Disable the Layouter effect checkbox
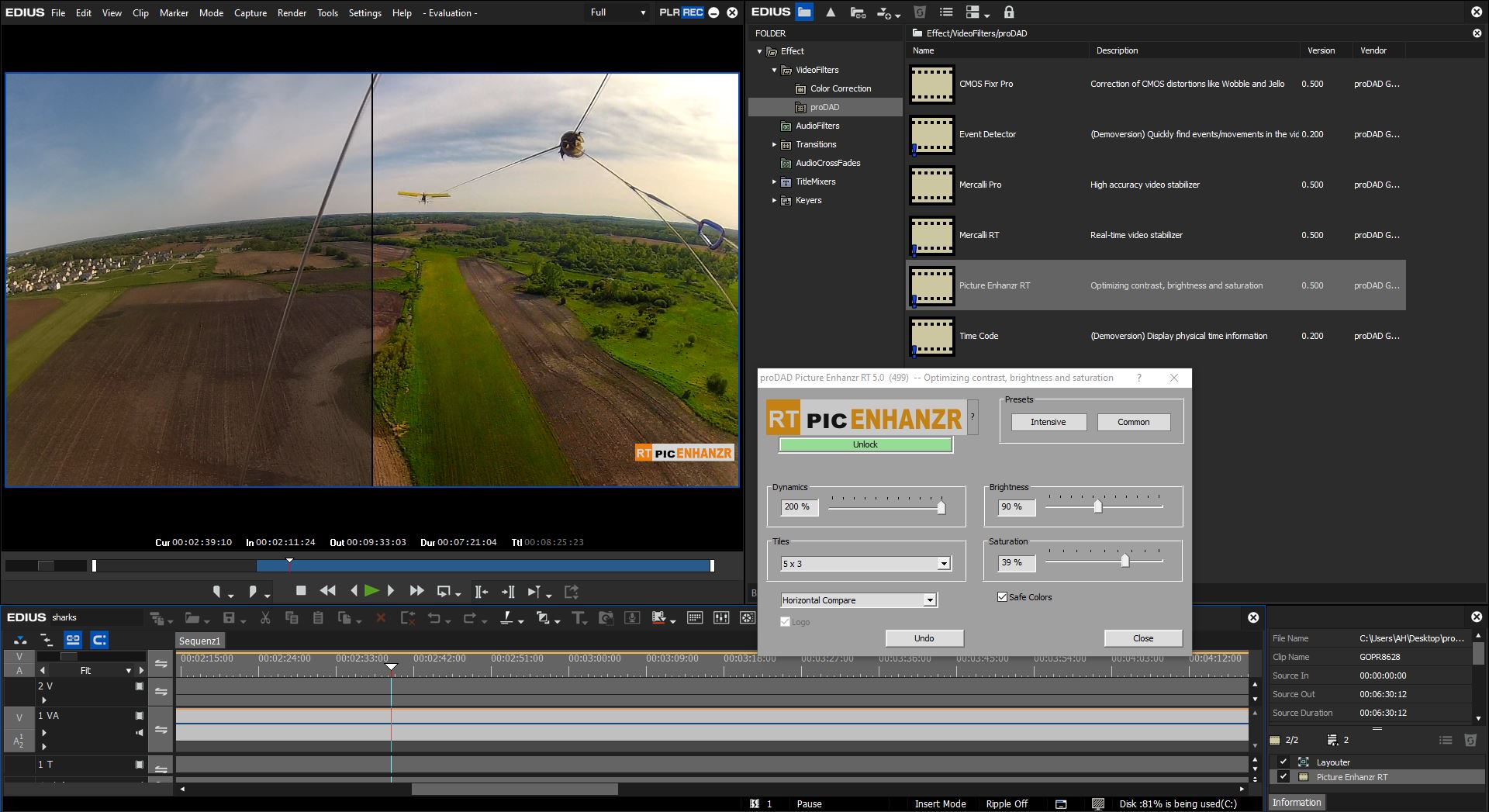The image size is (1489, 812). (1283, 762)
